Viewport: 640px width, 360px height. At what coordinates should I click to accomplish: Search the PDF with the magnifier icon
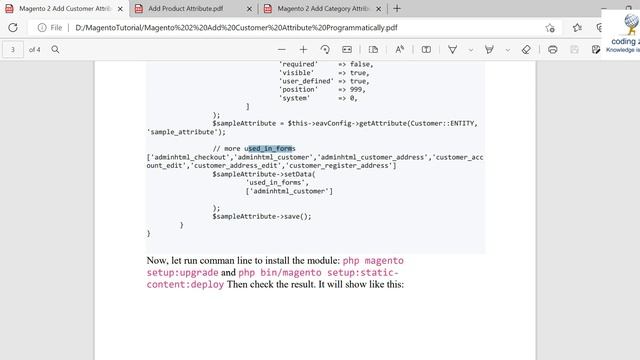pyautogui.click(x=55, y=49)
